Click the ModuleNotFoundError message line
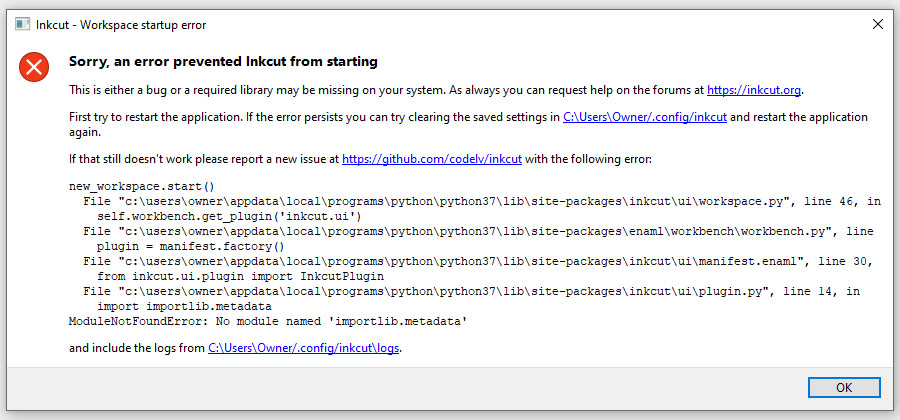Viewport: 900px width, 420px height. pos(268,321)
